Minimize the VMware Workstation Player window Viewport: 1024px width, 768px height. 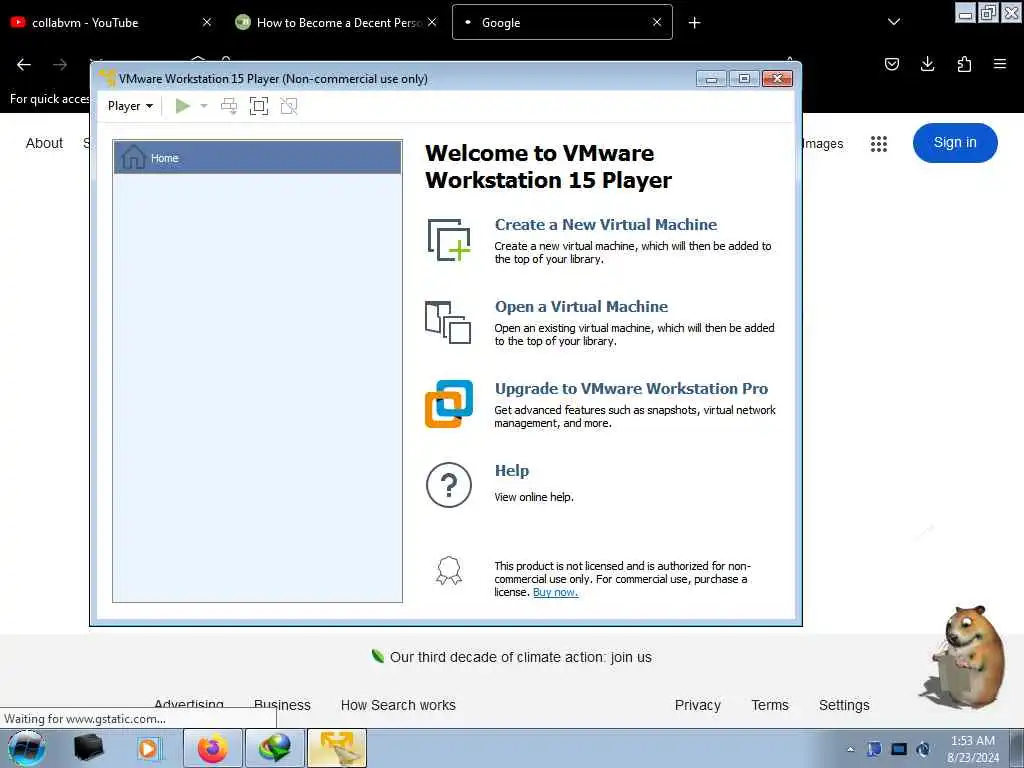[711, 79]
